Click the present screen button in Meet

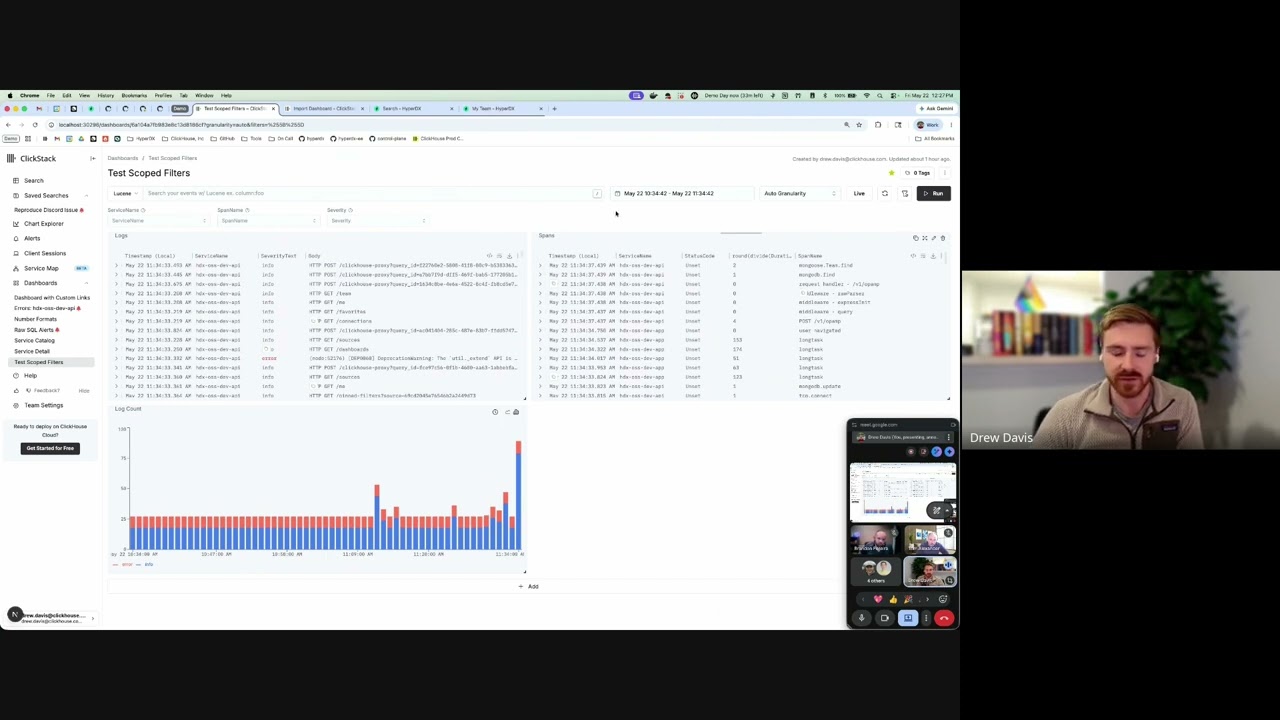(x=908, y=618)
